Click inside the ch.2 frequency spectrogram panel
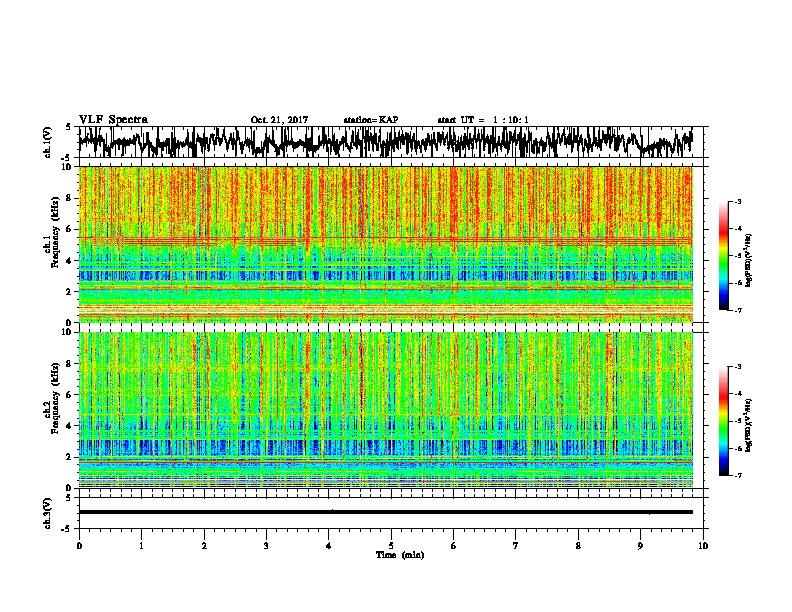This screenshot has height=612, width=792. coord(385,410)
